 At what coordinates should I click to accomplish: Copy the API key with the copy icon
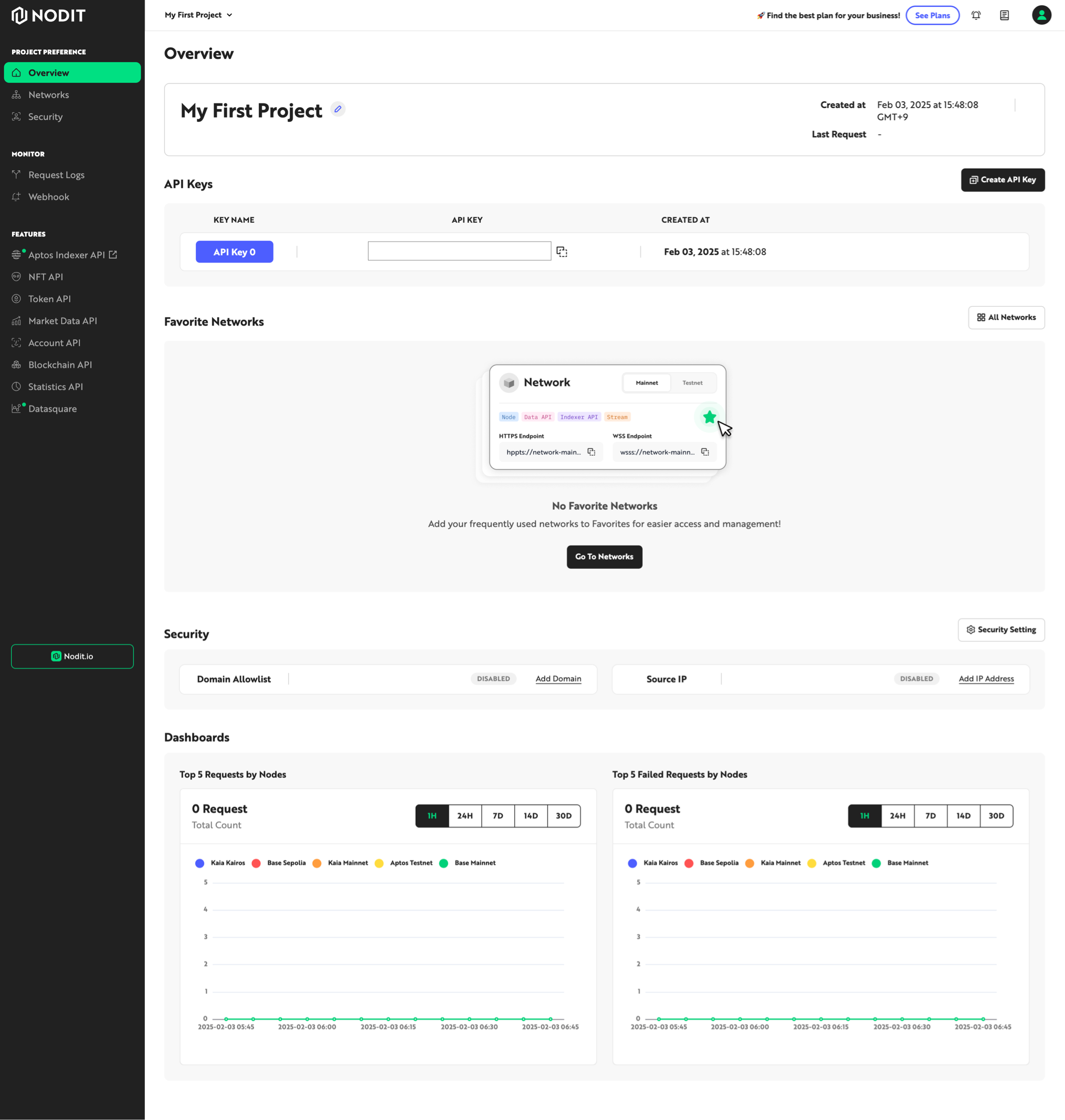point(562,252)
